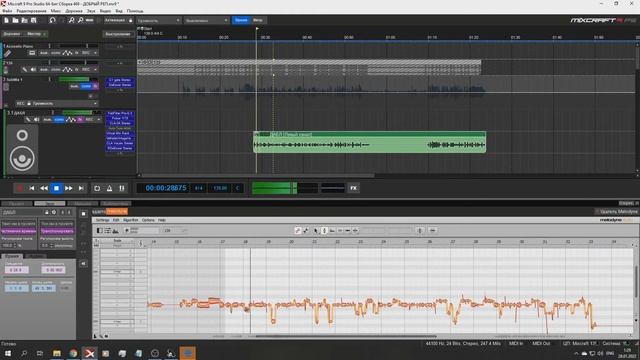This screenshot has width=640, height=360.
Task: Click the zoom in magnifier icon
Action: coord(71,20)
